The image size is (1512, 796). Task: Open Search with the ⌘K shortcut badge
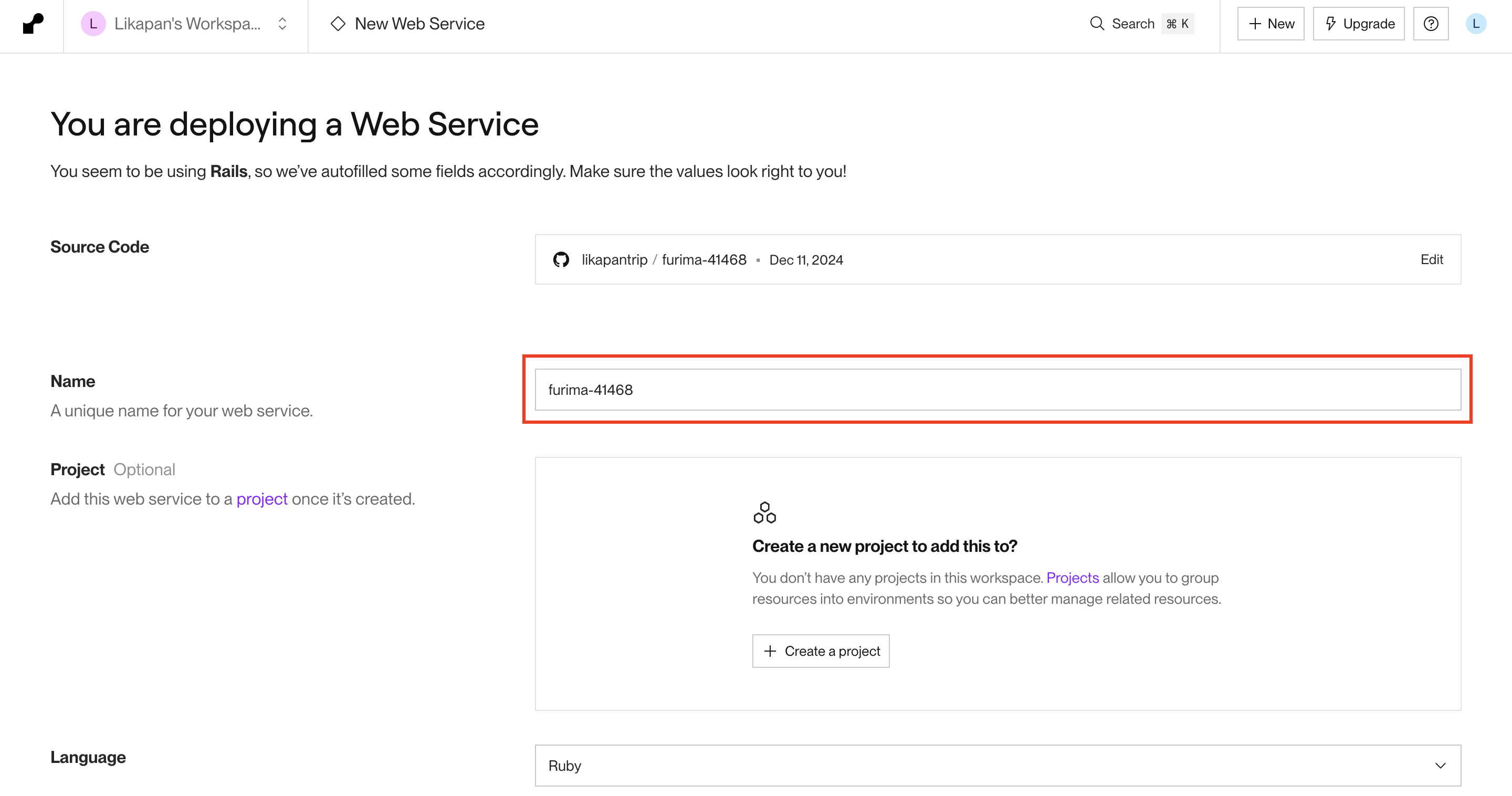coord(1178,24)
